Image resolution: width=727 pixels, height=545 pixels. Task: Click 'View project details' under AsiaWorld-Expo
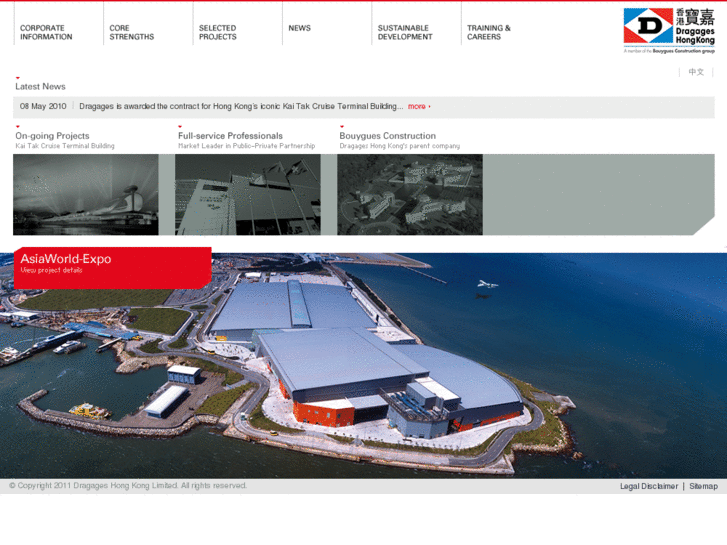tap(51, 270)
